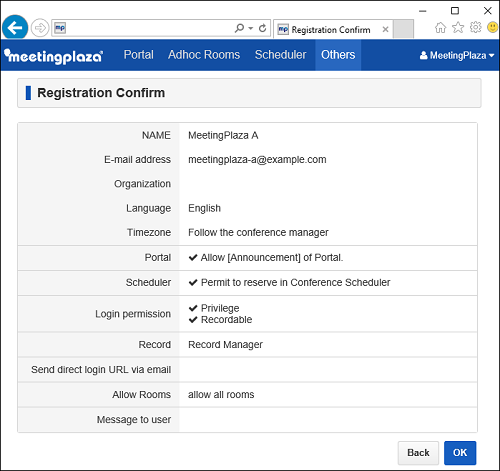Refresh the page with reload icon
Screen dimensions: 500x471
(x=263, y=28)
